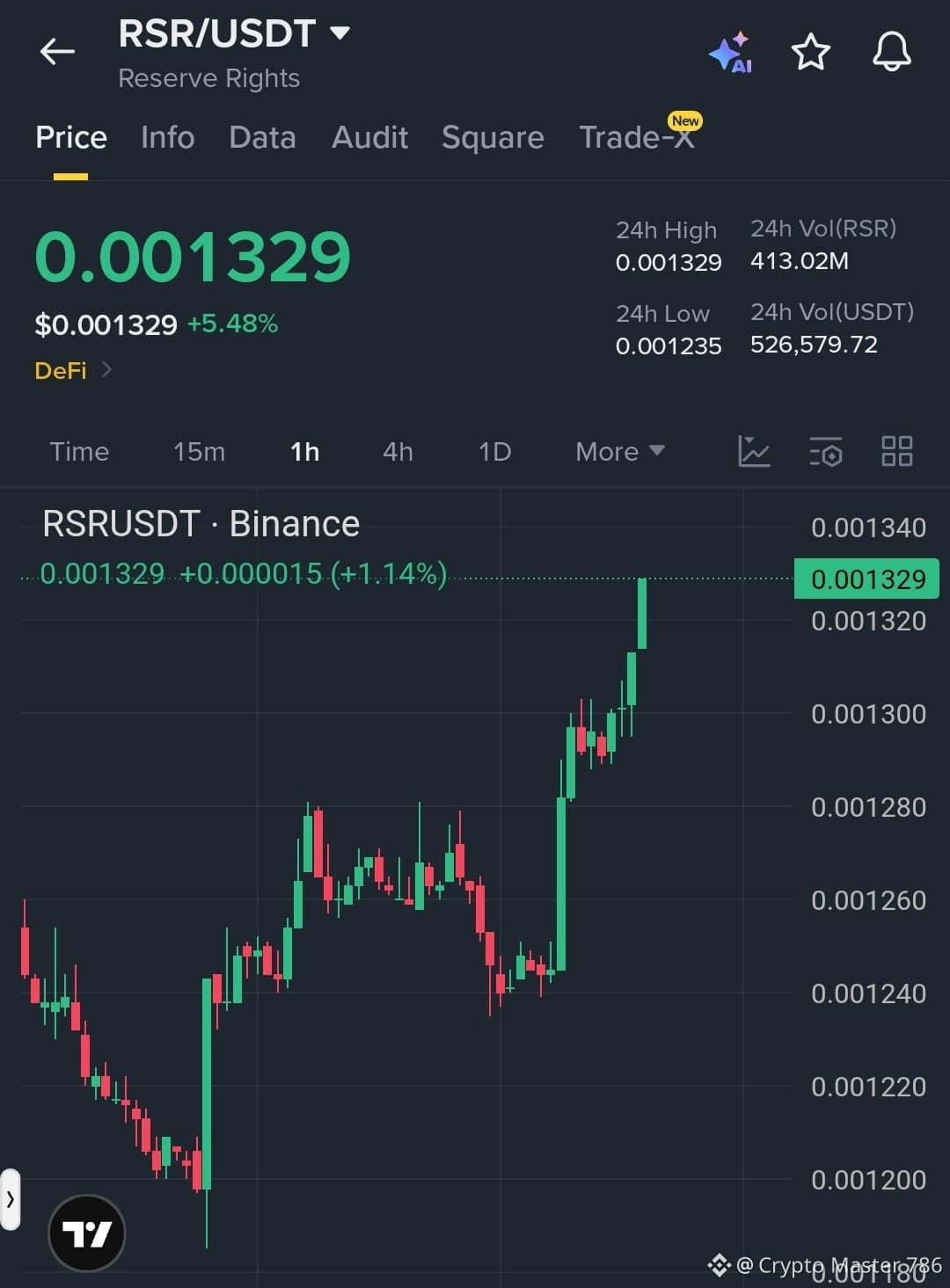Image resolution: width=950 pixels, height=1288 pixels.
Task: Go back using the left arrow
Action: tap(57, 52)
